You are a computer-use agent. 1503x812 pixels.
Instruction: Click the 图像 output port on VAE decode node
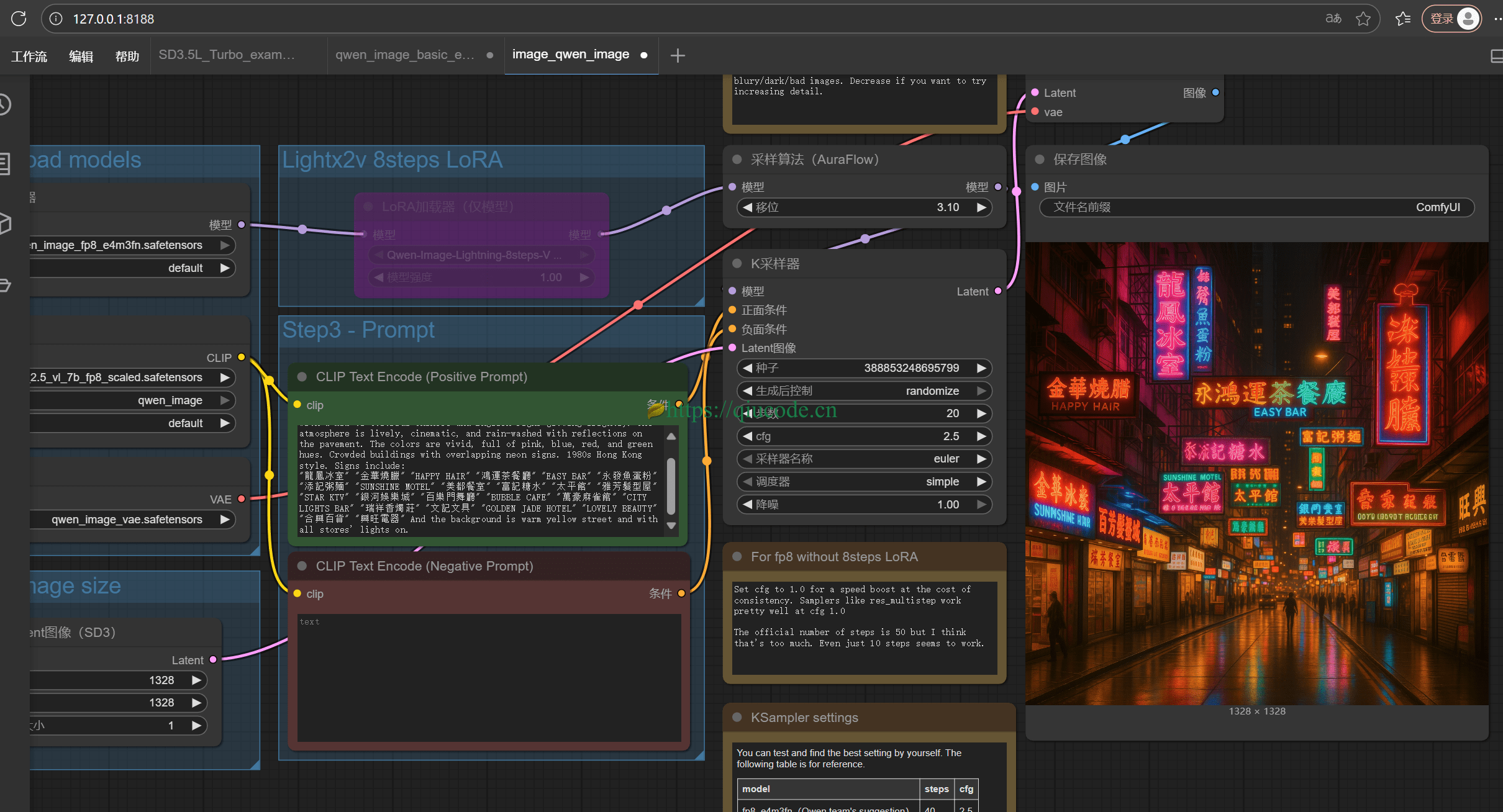click(1215, 92)
